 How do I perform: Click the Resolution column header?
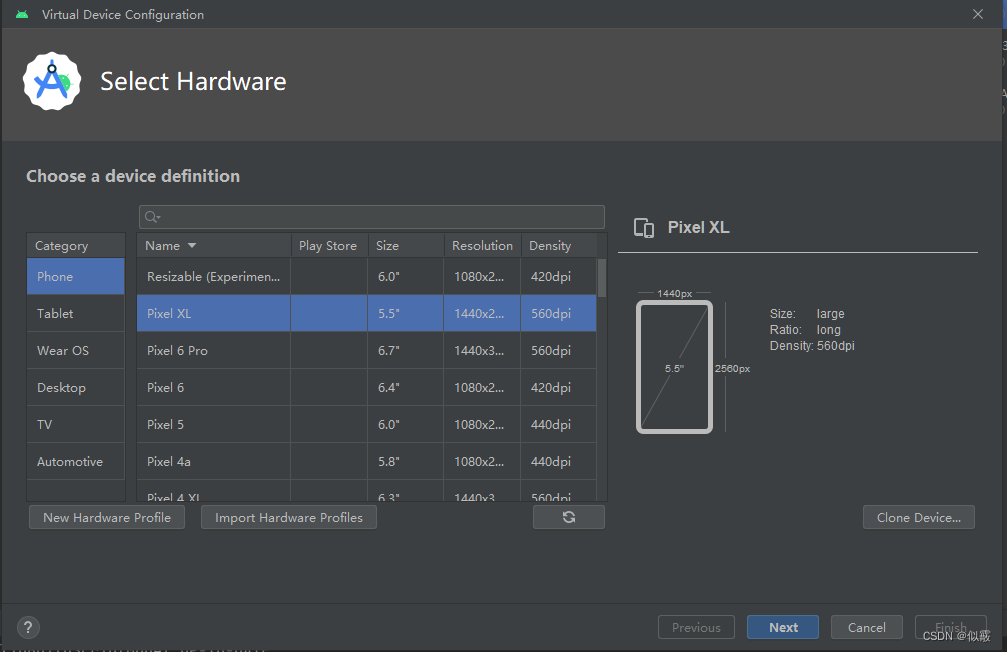(482, 245)
